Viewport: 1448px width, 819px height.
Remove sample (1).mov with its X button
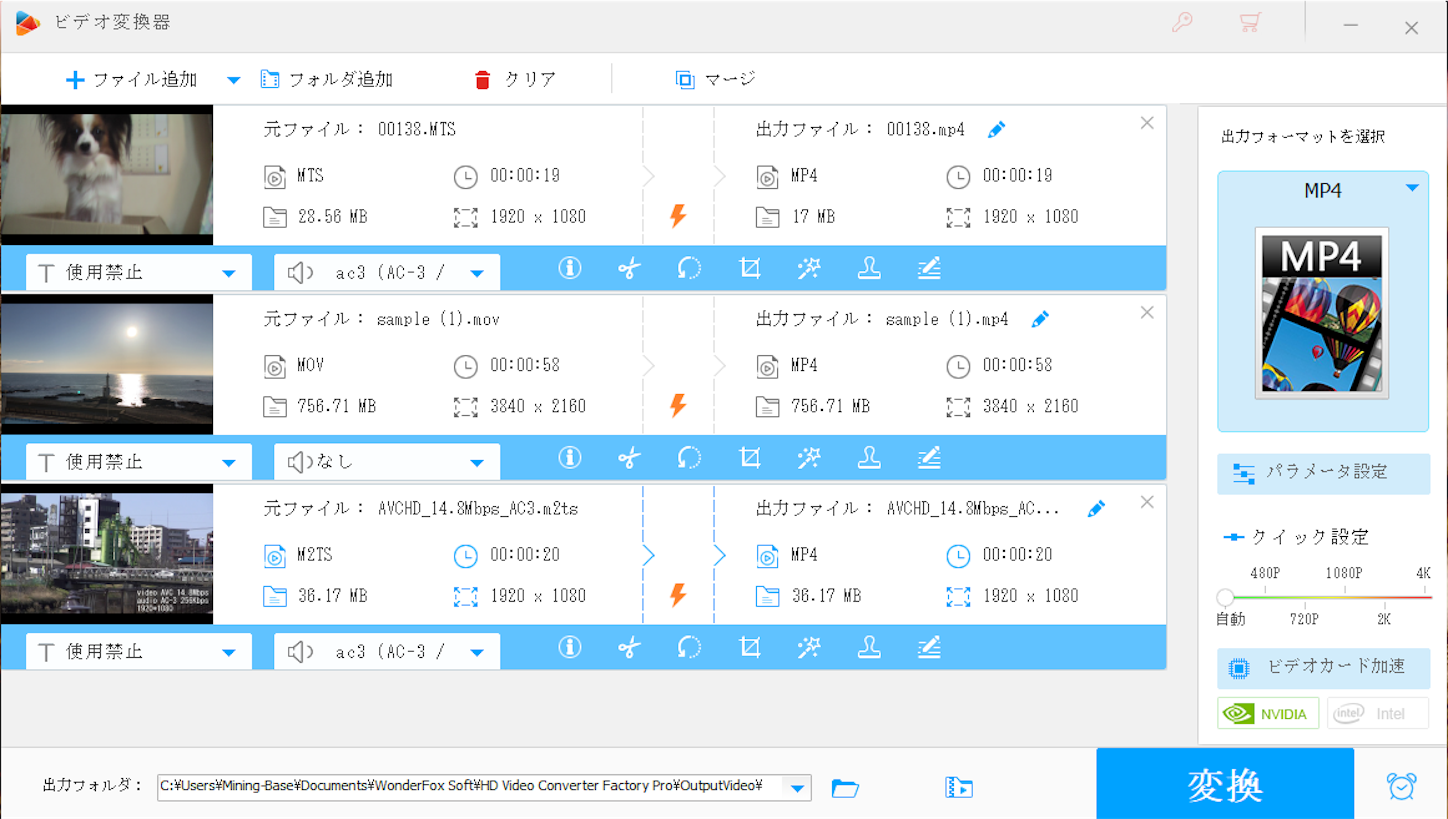(x=1147, y=312)
